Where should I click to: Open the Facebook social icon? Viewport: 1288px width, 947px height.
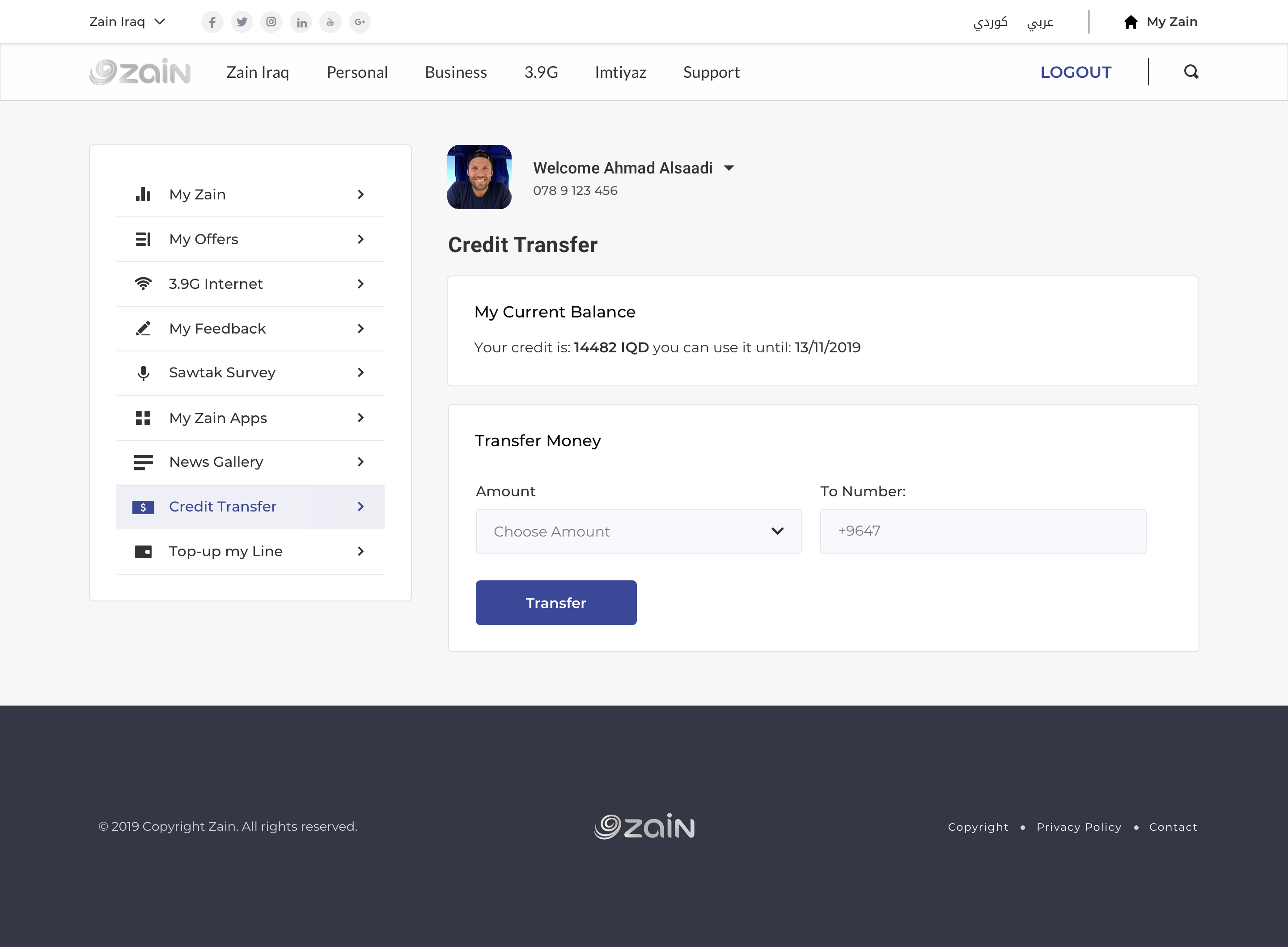pos(212,22)
